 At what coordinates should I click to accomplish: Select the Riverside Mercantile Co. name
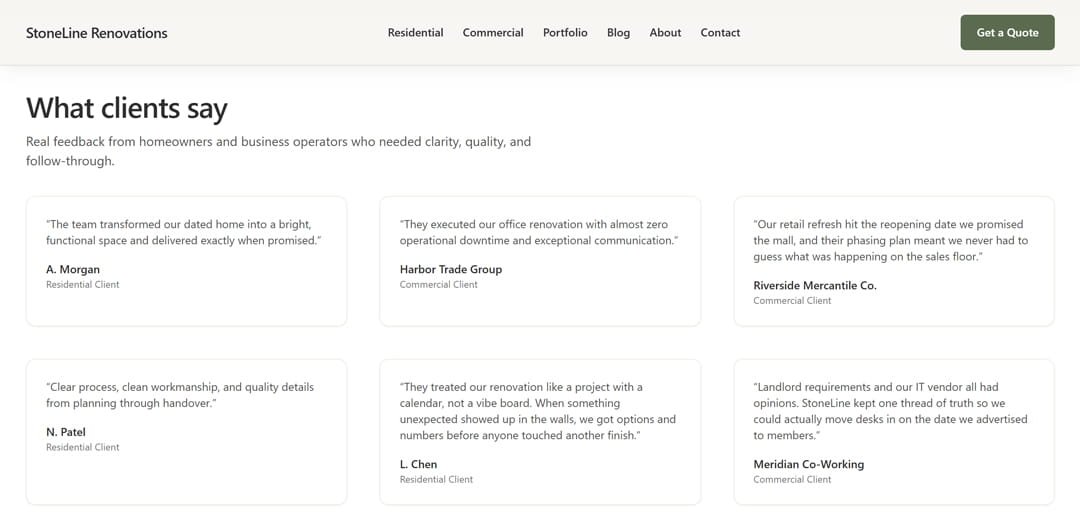coord(815,285)
